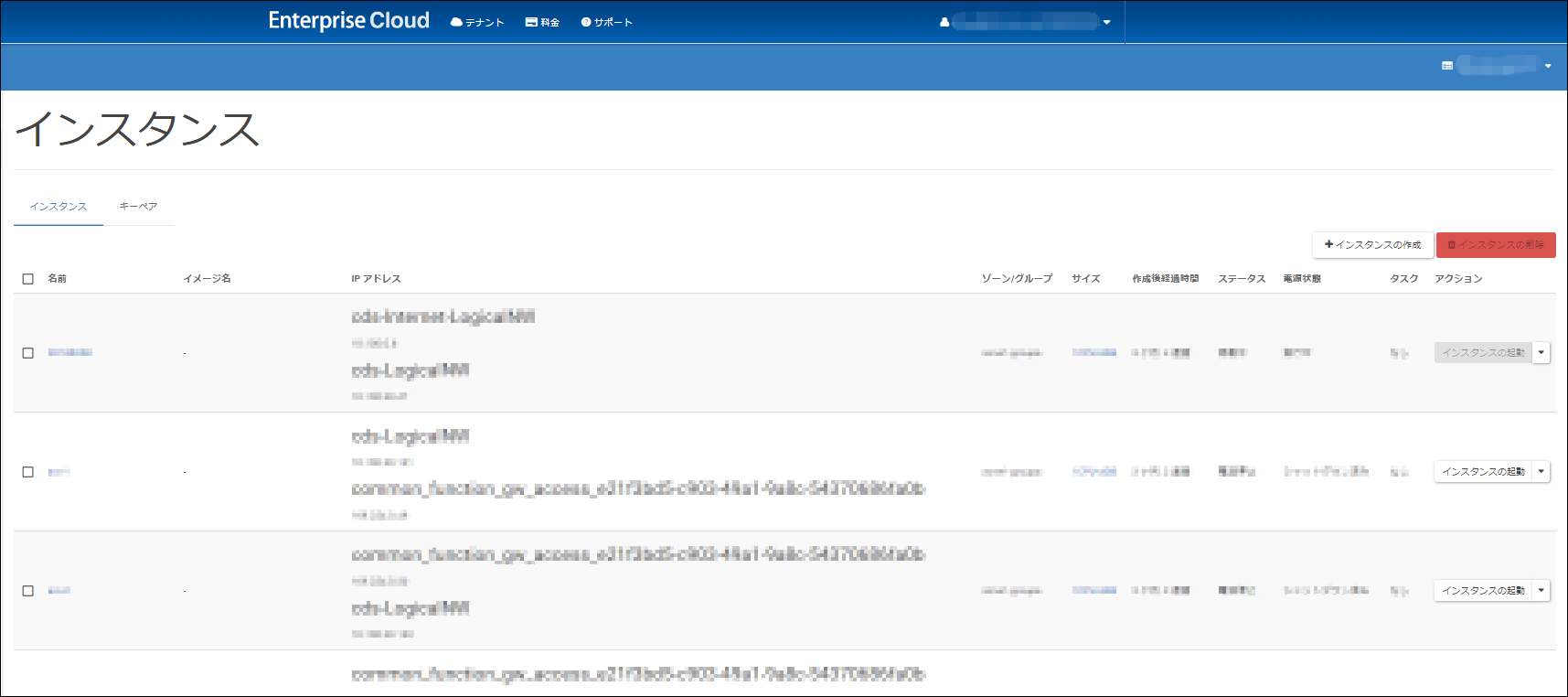Viewport: 1568px width, 697px height.
Task: Click common_function_gw_access network in the third row
Action: pyautogui.click(x=638, y=554)
